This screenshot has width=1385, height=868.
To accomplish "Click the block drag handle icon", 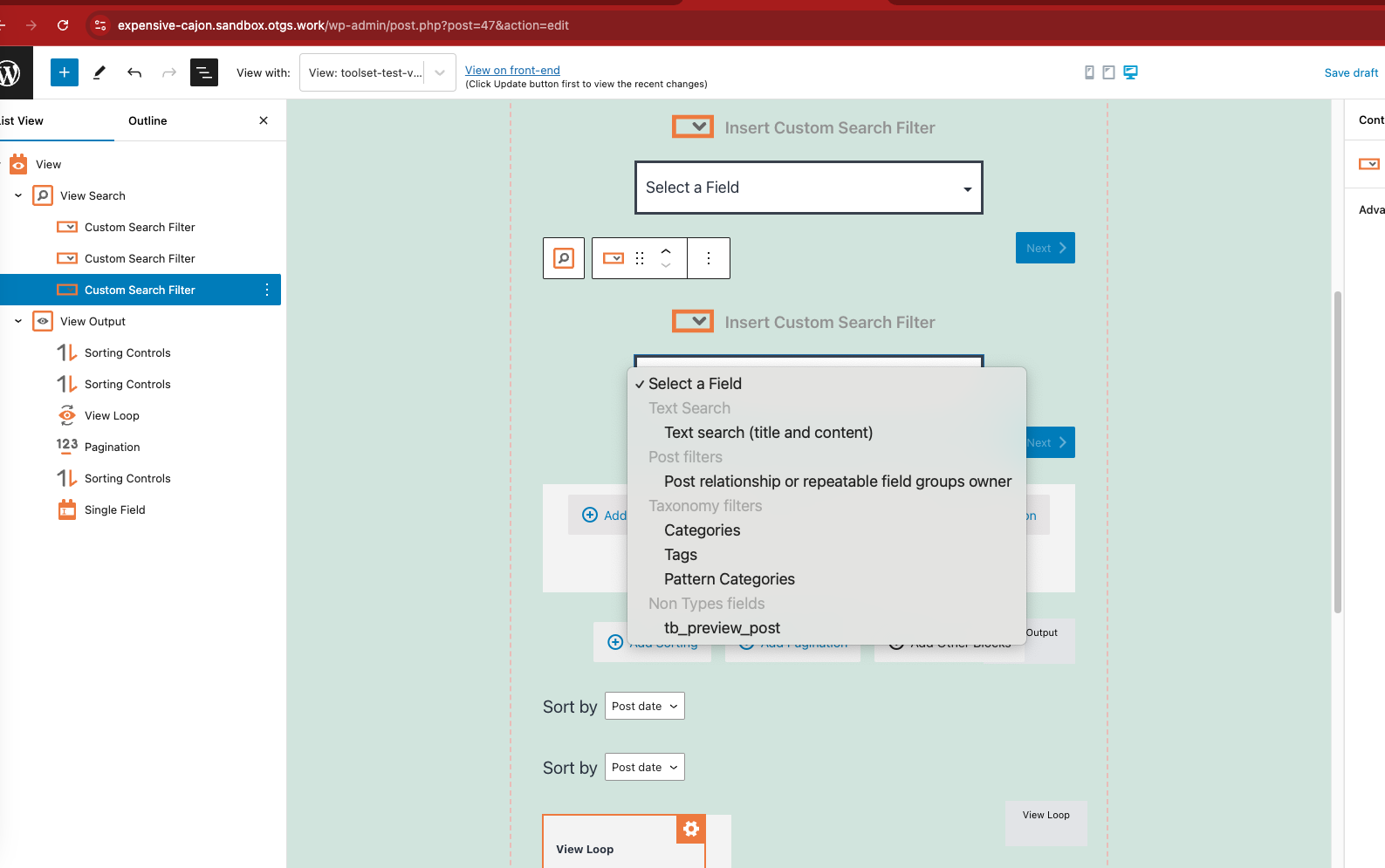I will (x=640, y=258).
